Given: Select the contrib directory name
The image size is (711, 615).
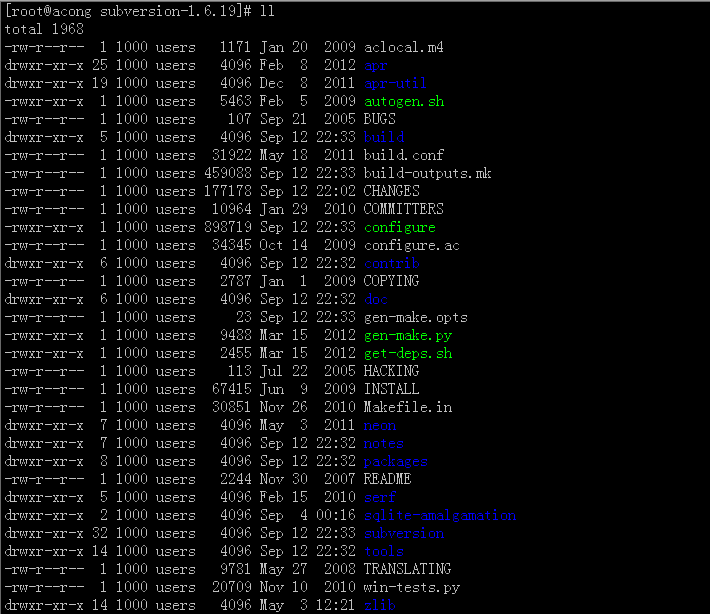Looking at the screenshot, I should pyautogui.click(x=392, y=263).
